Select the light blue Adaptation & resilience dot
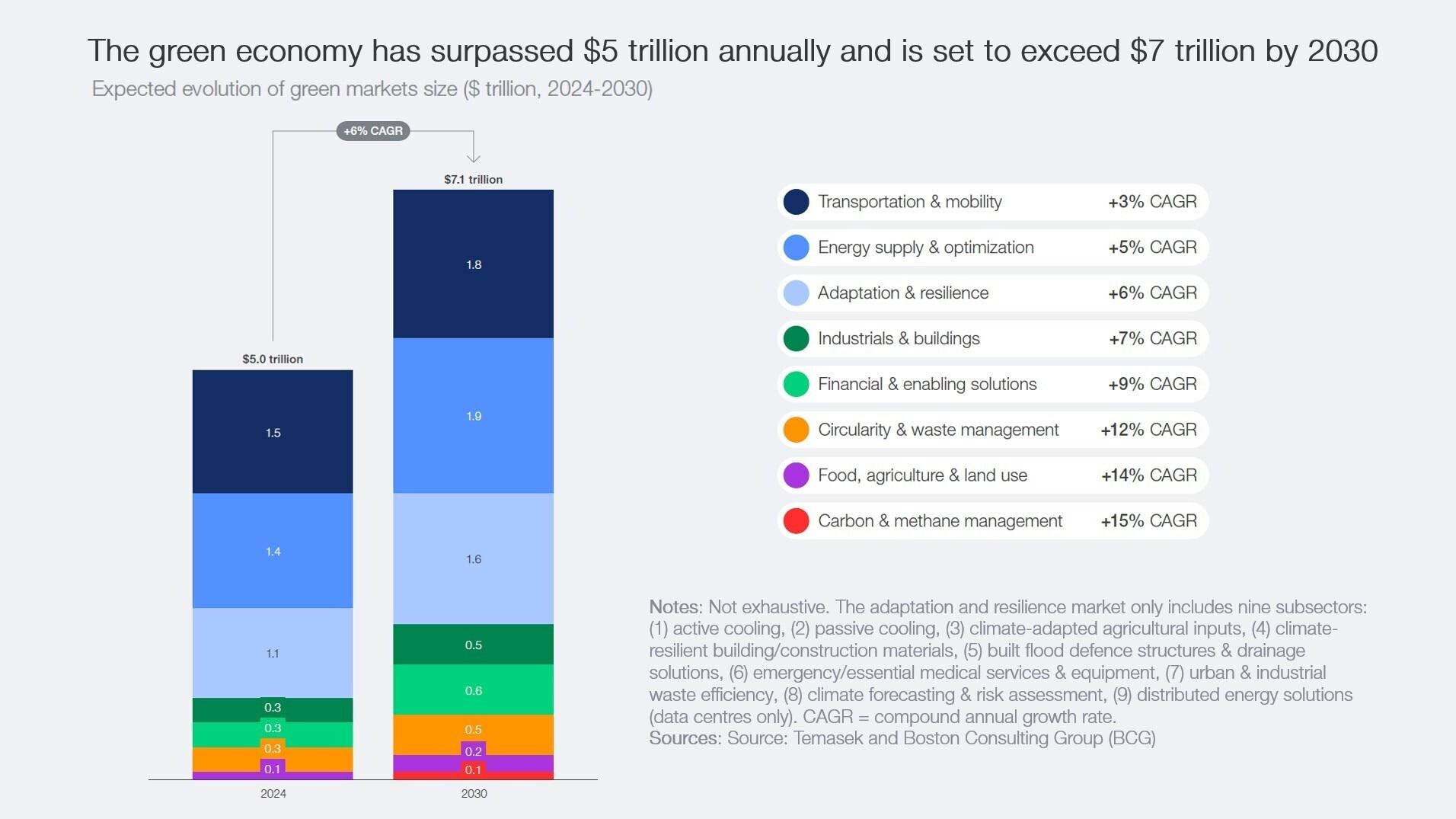Image resolution: width=1456 pixels, height=819 pixels. coord(796,293)
